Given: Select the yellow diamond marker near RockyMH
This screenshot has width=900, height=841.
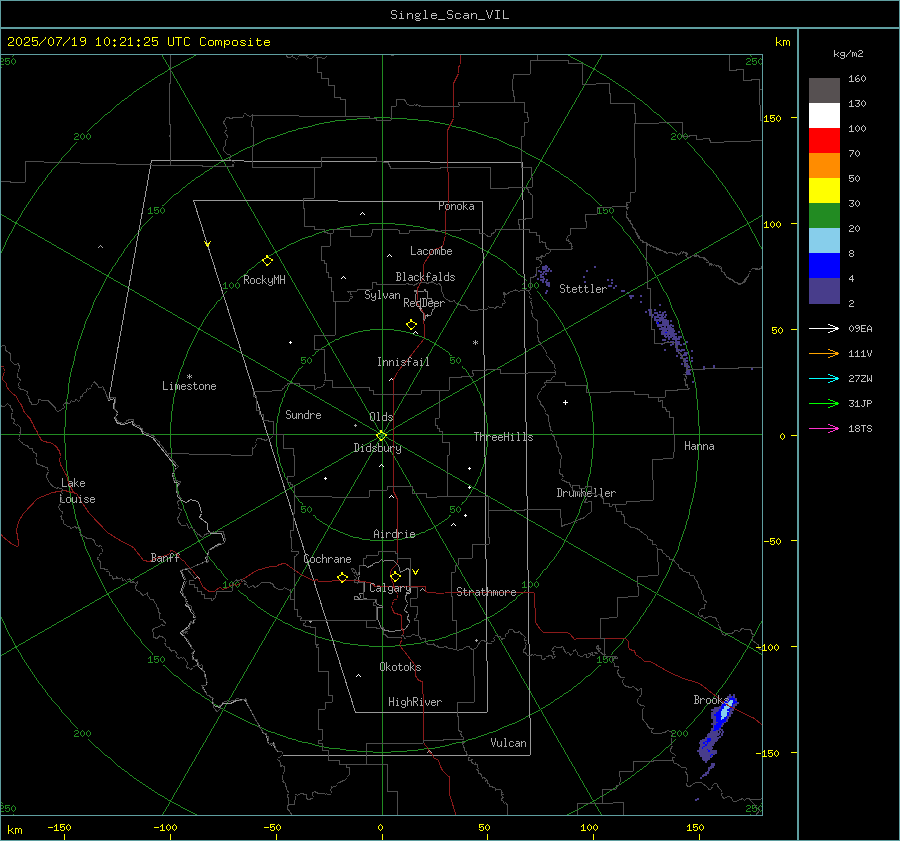Looking at the screenshot, I should [x=267, y=261].
